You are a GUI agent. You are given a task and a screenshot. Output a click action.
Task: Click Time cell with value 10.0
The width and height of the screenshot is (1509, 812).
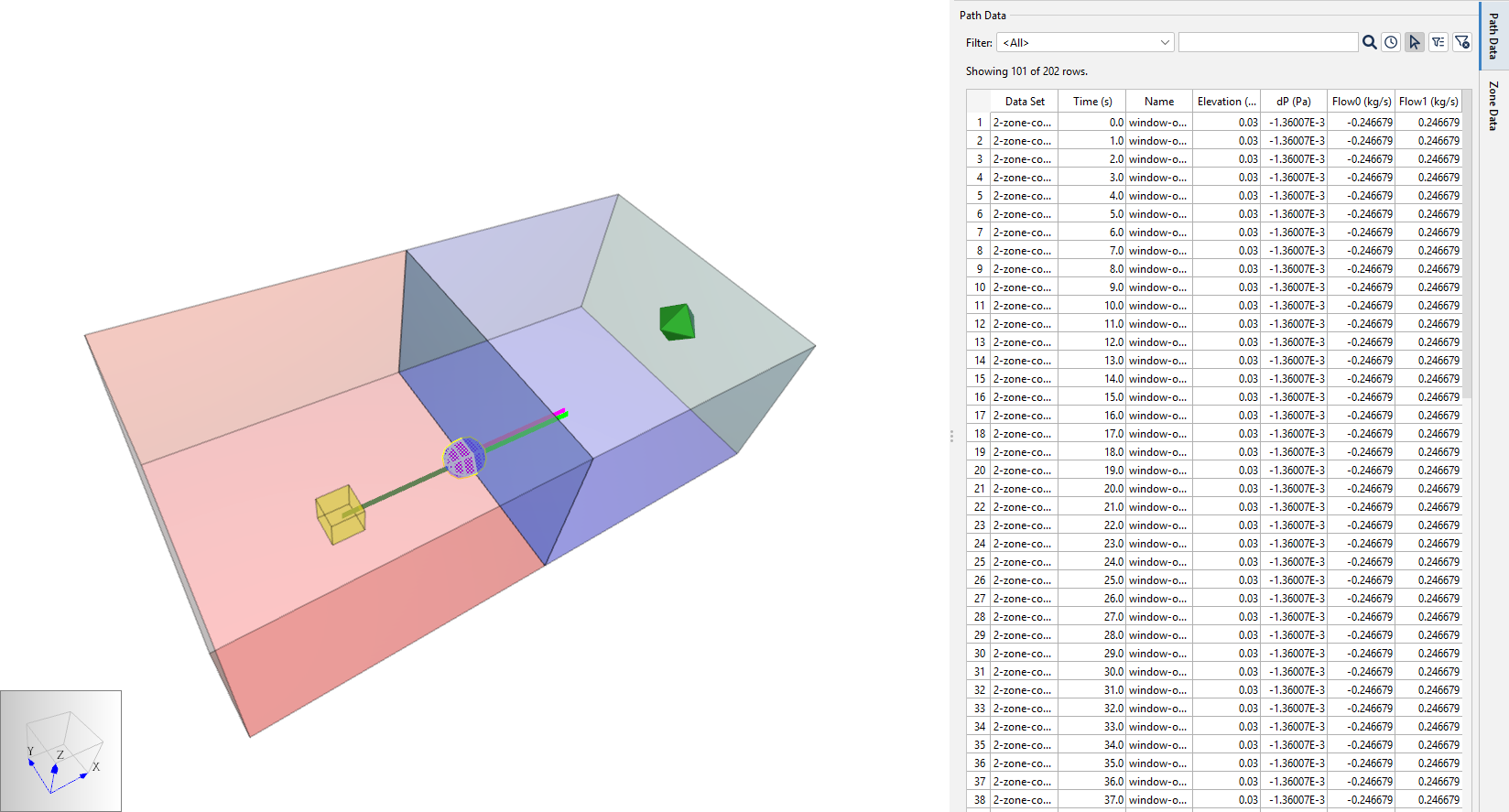click(x=1092, y=306)
